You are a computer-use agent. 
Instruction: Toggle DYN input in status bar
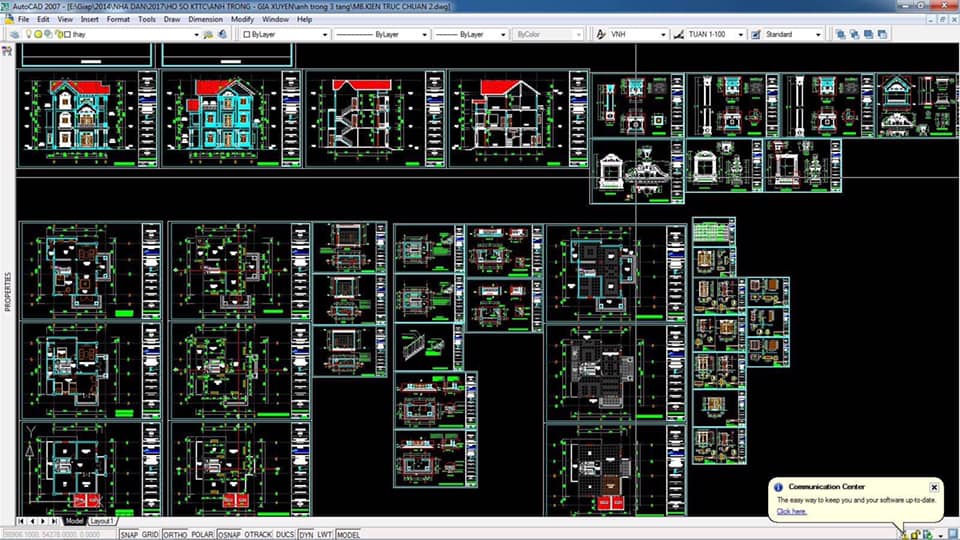[306, 534]
